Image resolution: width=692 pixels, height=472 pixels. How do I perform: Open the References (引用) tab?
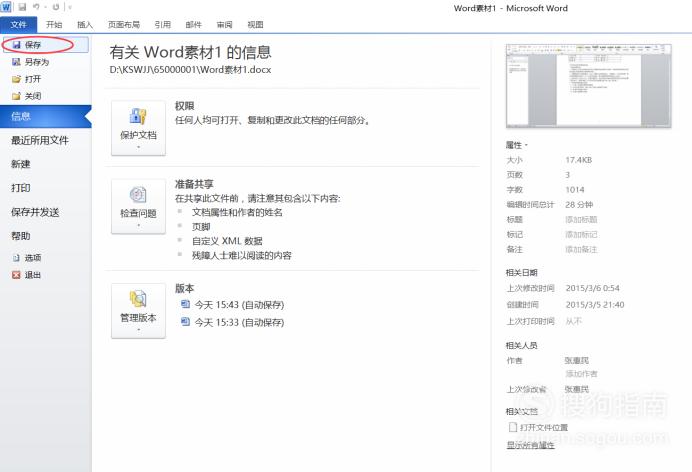tap(162, 25)
